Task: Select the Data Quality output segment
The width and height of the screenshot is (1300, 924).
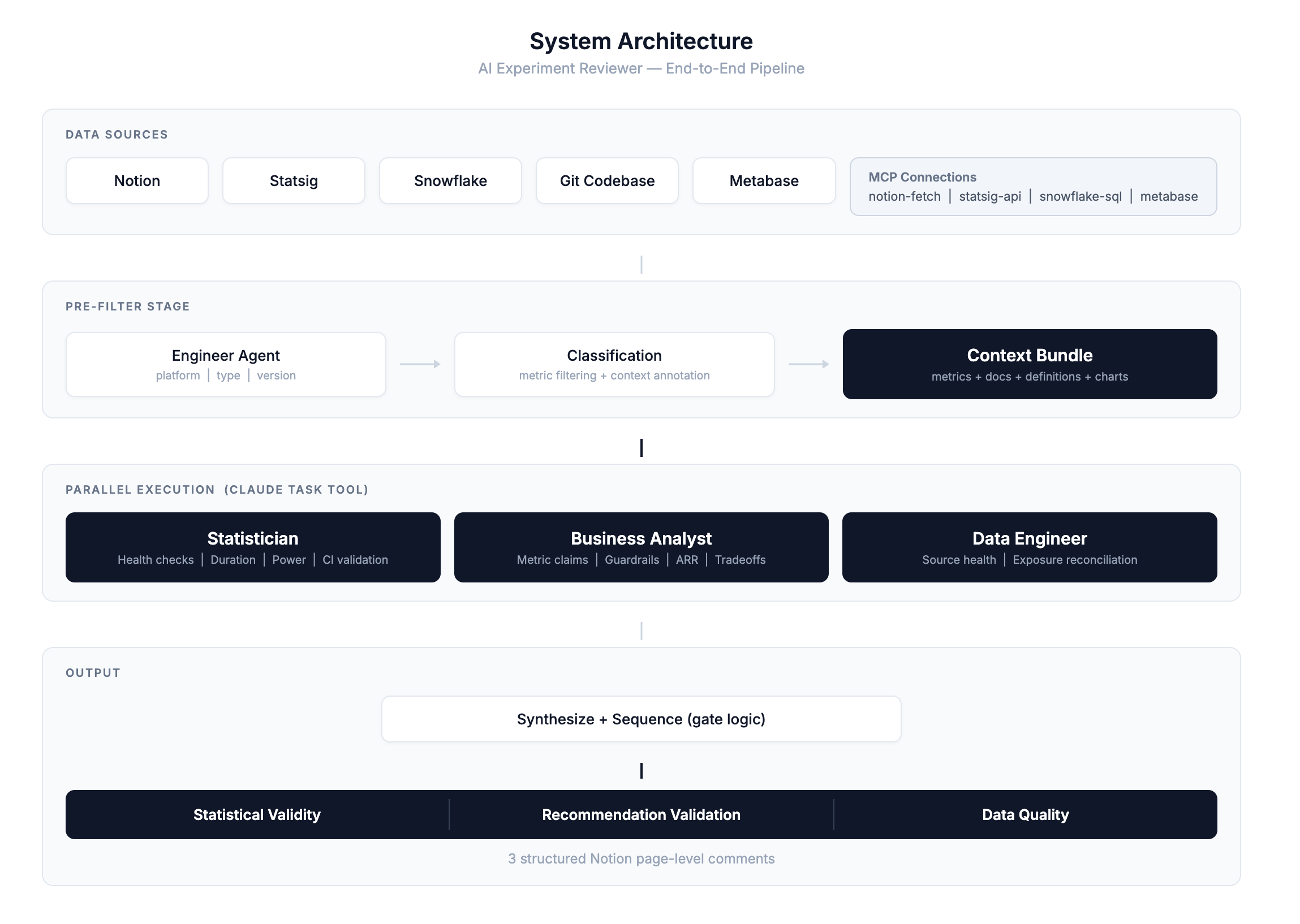Action: point(1024,814)
